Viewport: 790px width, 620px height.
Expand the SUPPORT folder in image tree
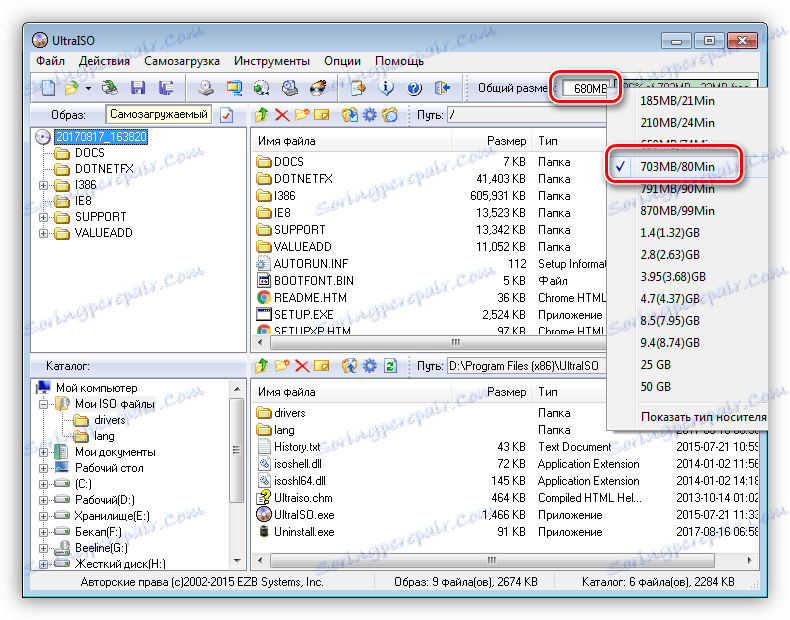[x=44, y=218]
